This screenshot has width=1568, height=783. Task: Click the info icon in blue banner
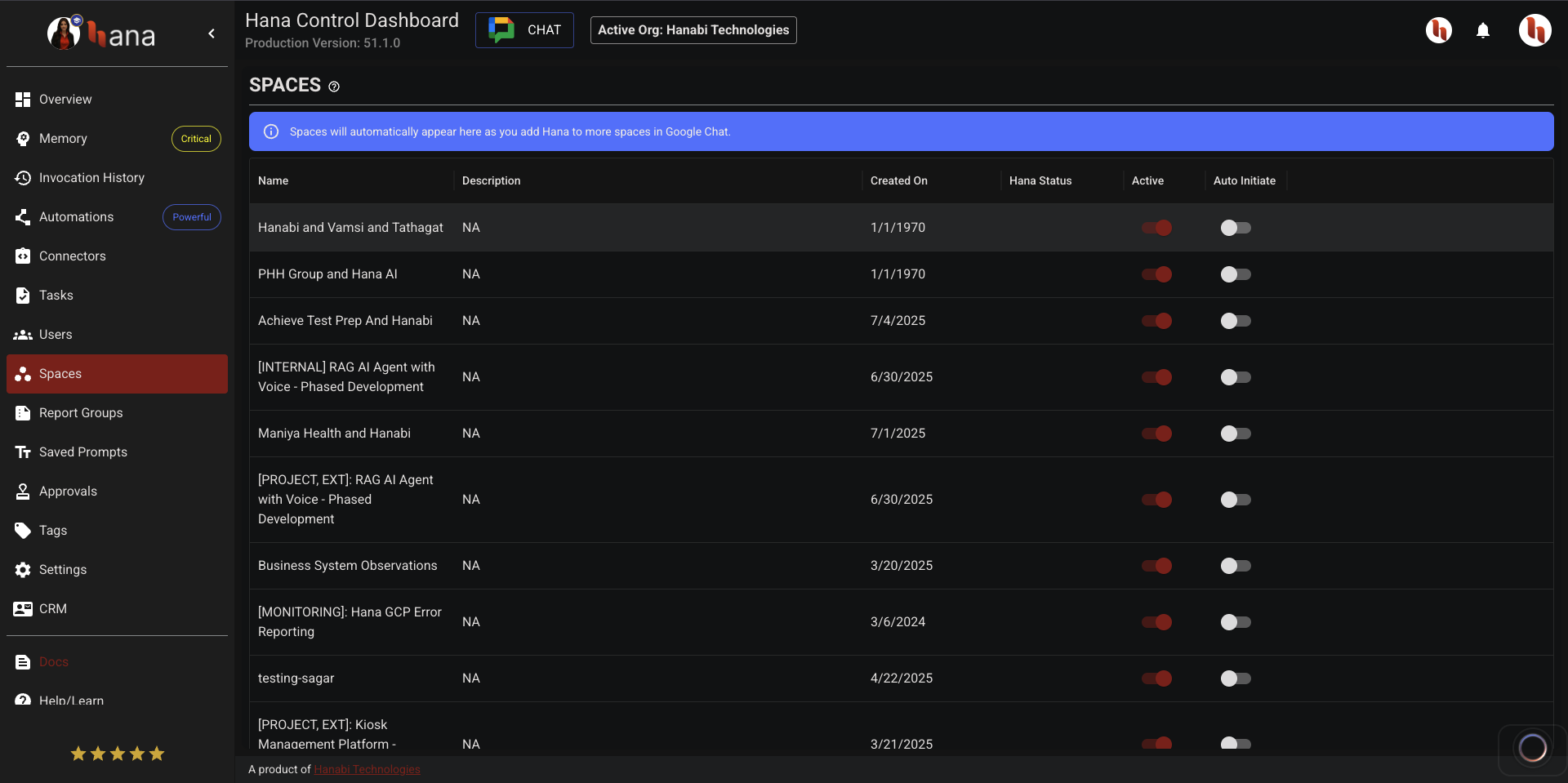(x=271, y=131)
